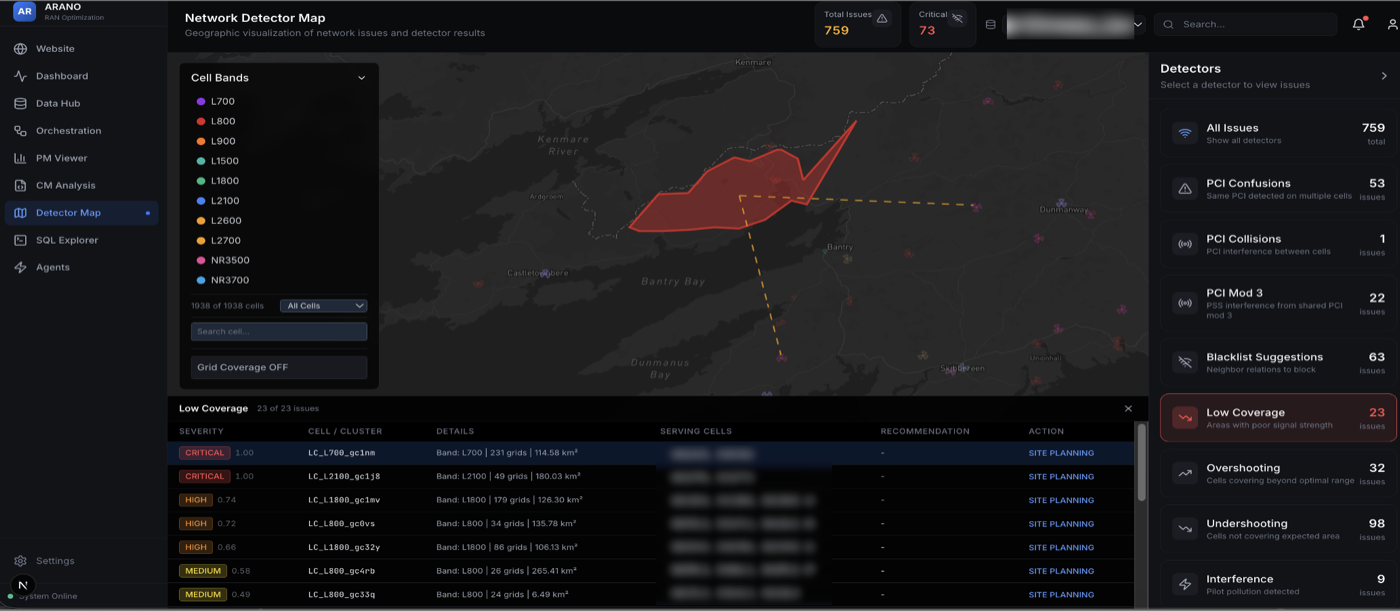The width and height of the screenshot is (1400, 611).
Task: Collapse the Detectors panel arrow
Action: point(1384,76)
